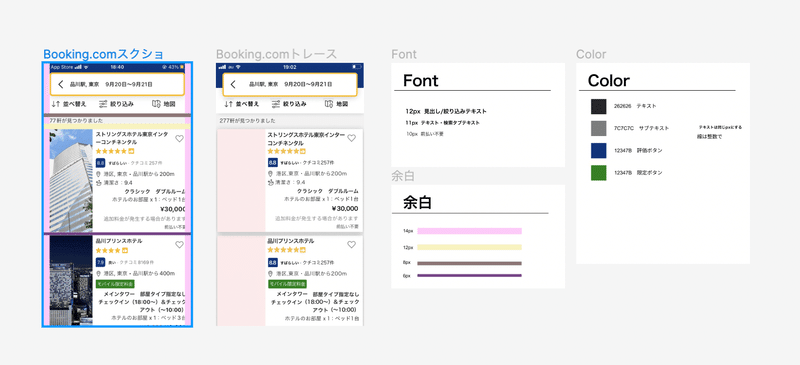The image size is (800, 365).
Task: Select the gray 7C7C7C subtext swatch
Action: tap(598, 128)
